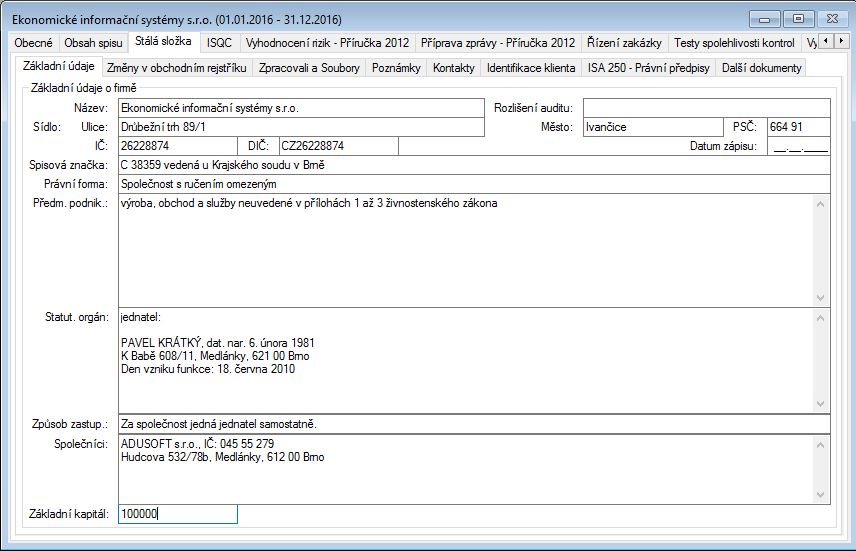The height and width of the screenshot is (551, 856).
Task: Click the Právní forma field
Action: 474,184
